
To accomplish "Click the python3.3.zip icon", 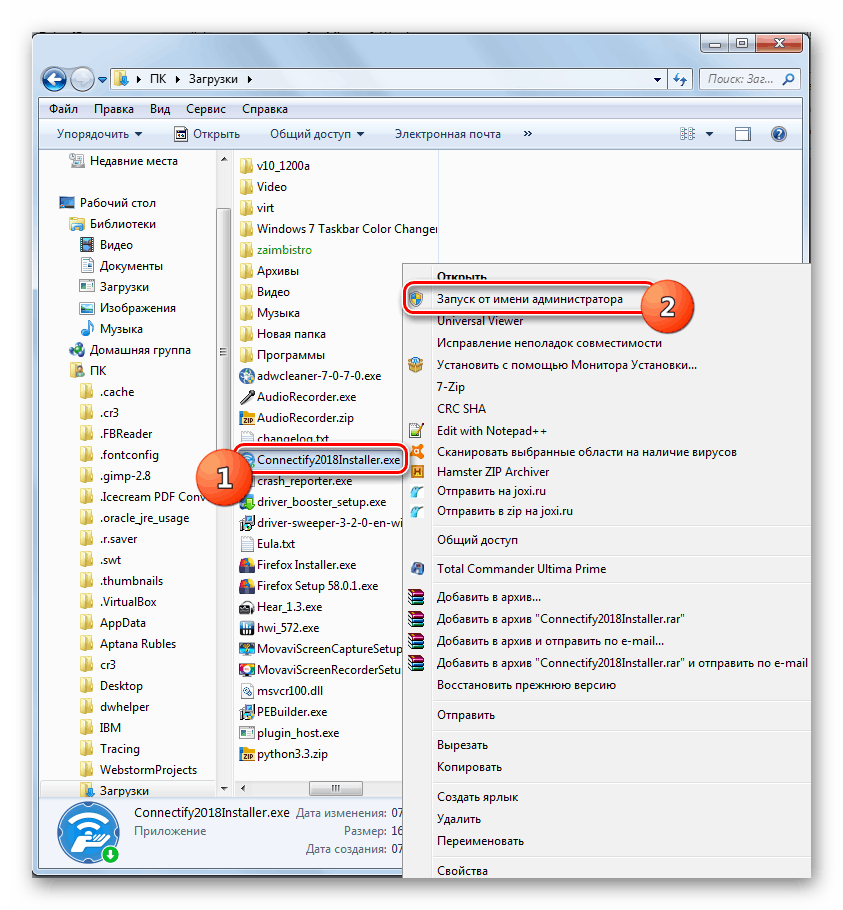I will point(247,754).
